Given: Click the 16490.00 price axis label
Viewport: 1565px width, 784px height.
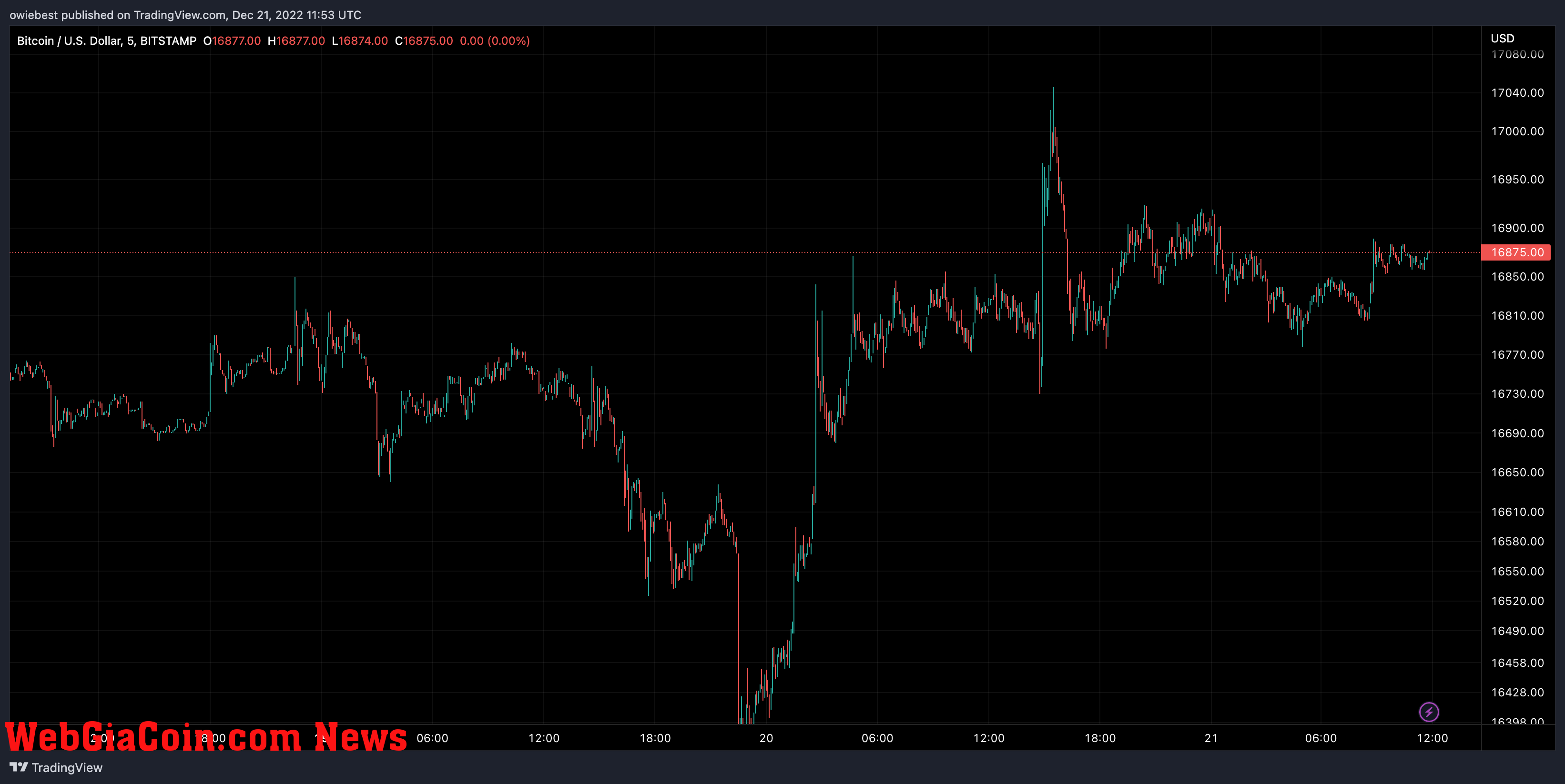Looking at the screenshot, I should click(x=1517, y=632).
